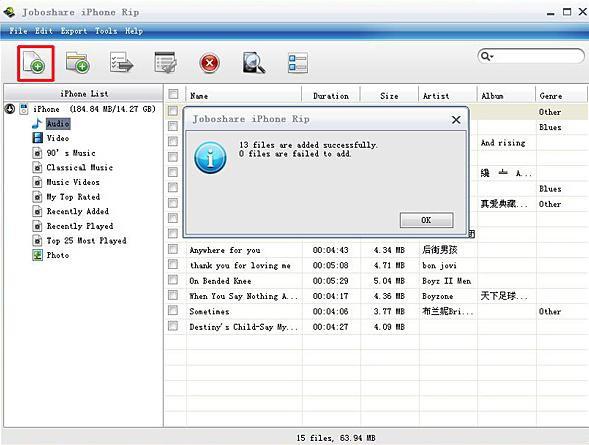Open the Edit menu
Viewport: 589px width, 445px height.
click(x=44, y=31)
